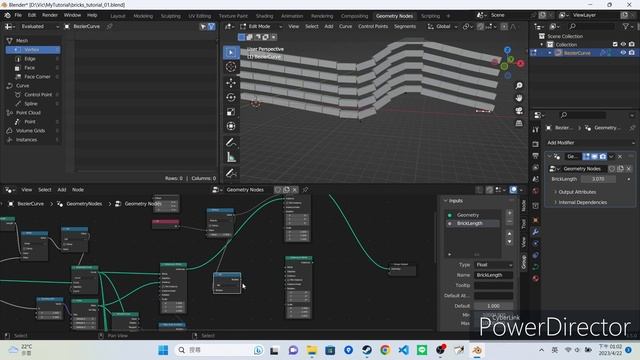The image size is (640, 360).
Task: Open the File menu
Action: (18, 15)
